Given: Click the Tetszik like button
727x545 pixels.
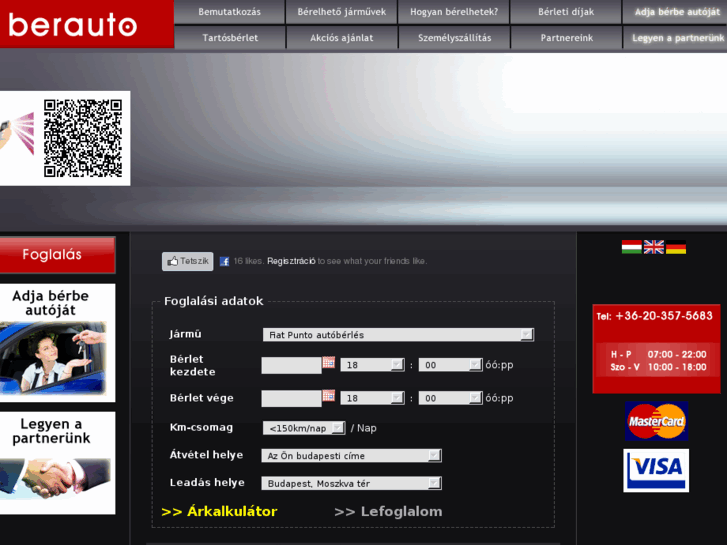Looking at the screenshot, I should pos(188,262).
